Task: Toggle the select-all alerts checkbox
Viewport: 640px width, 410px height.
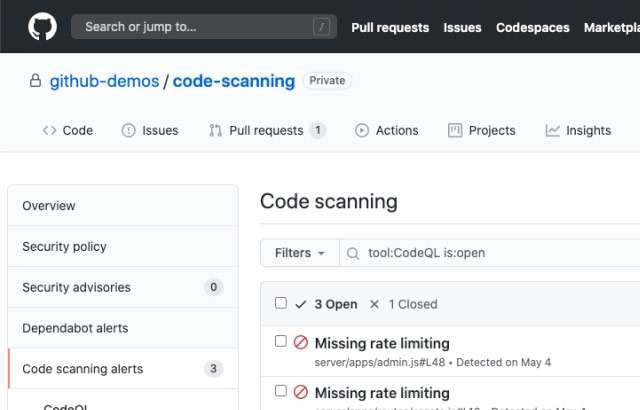Action: (281, 303)
